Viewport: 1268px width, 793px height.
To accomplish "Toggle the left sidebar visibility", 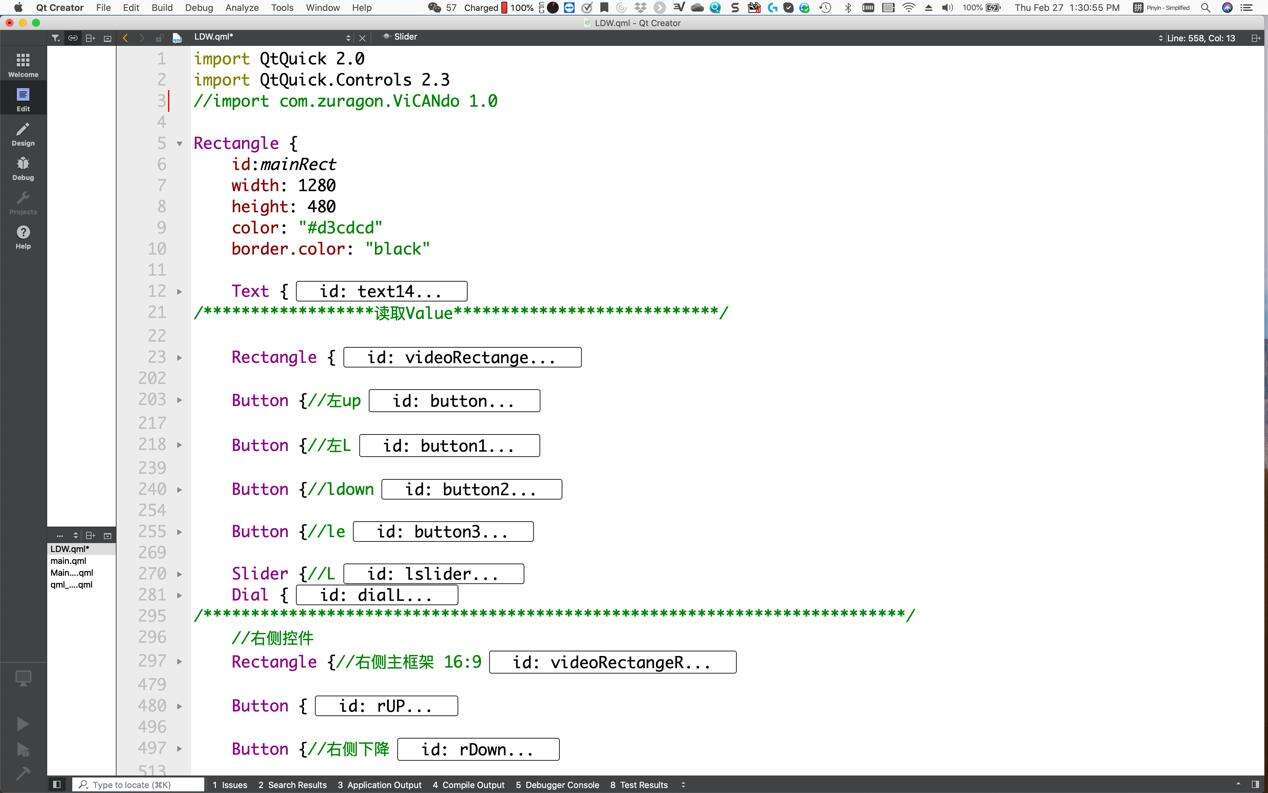I will coord(57,785).
